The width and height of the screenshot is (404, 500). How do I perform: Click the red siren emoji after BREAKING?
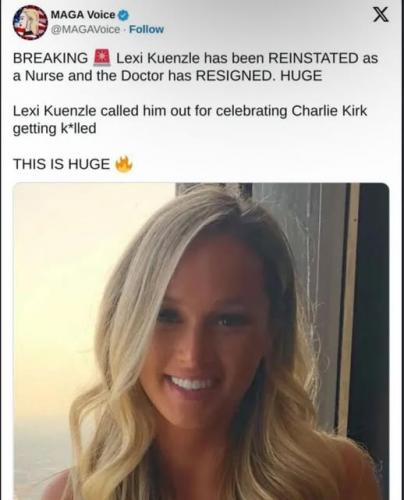coord(102,57)
